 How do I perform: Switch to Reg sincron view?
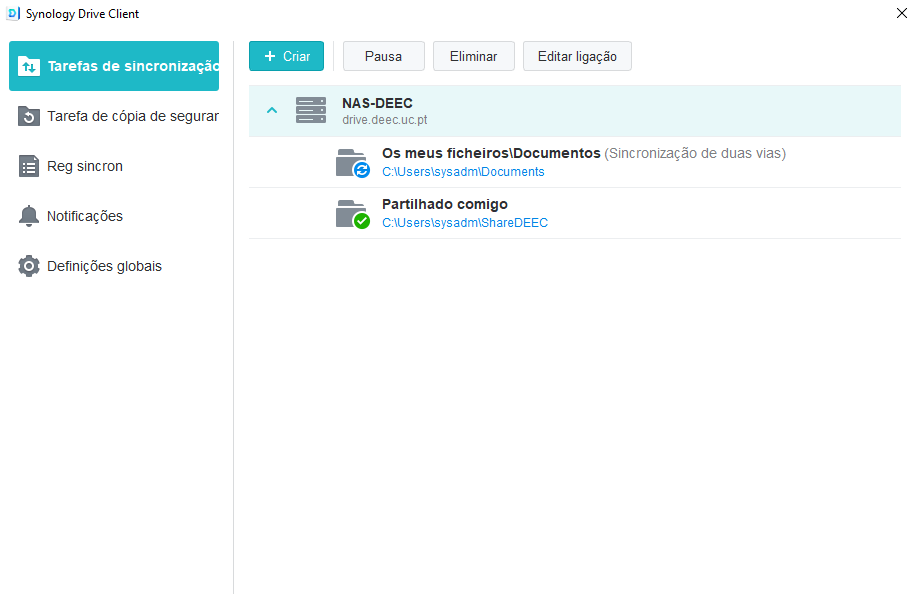point(114,166)
